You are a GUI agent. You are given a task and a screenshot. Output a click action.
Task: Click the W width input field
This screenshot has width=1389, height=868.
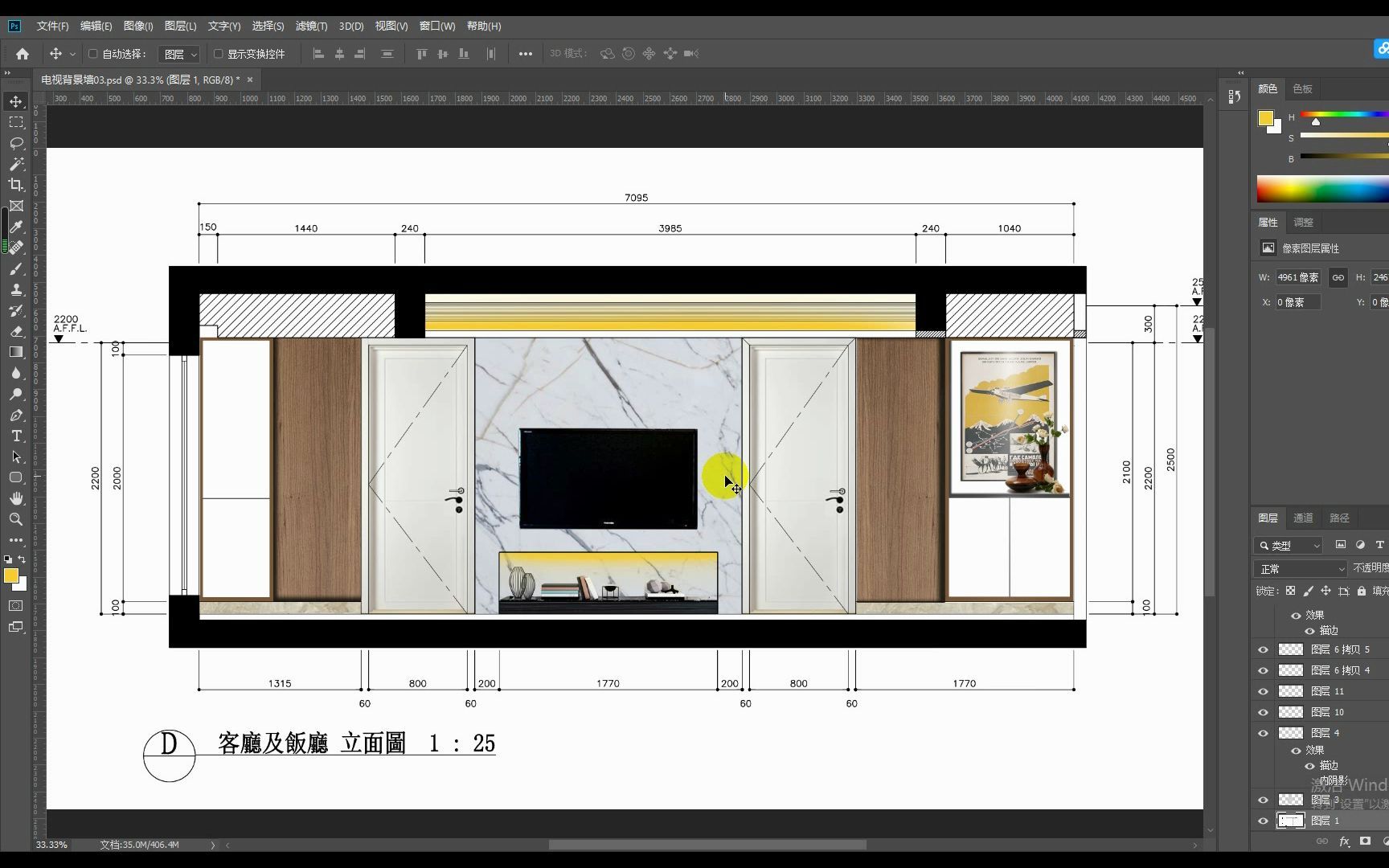click(1298, 277)
